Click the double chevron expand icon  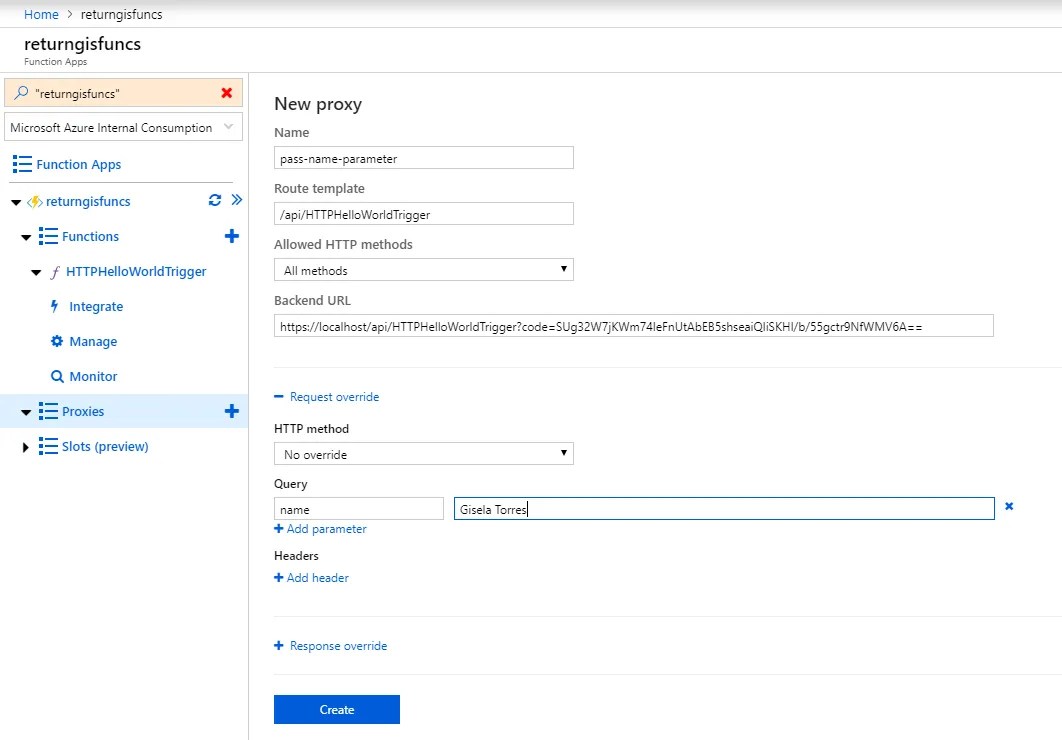pyautogui.click(x=236, y=200)
